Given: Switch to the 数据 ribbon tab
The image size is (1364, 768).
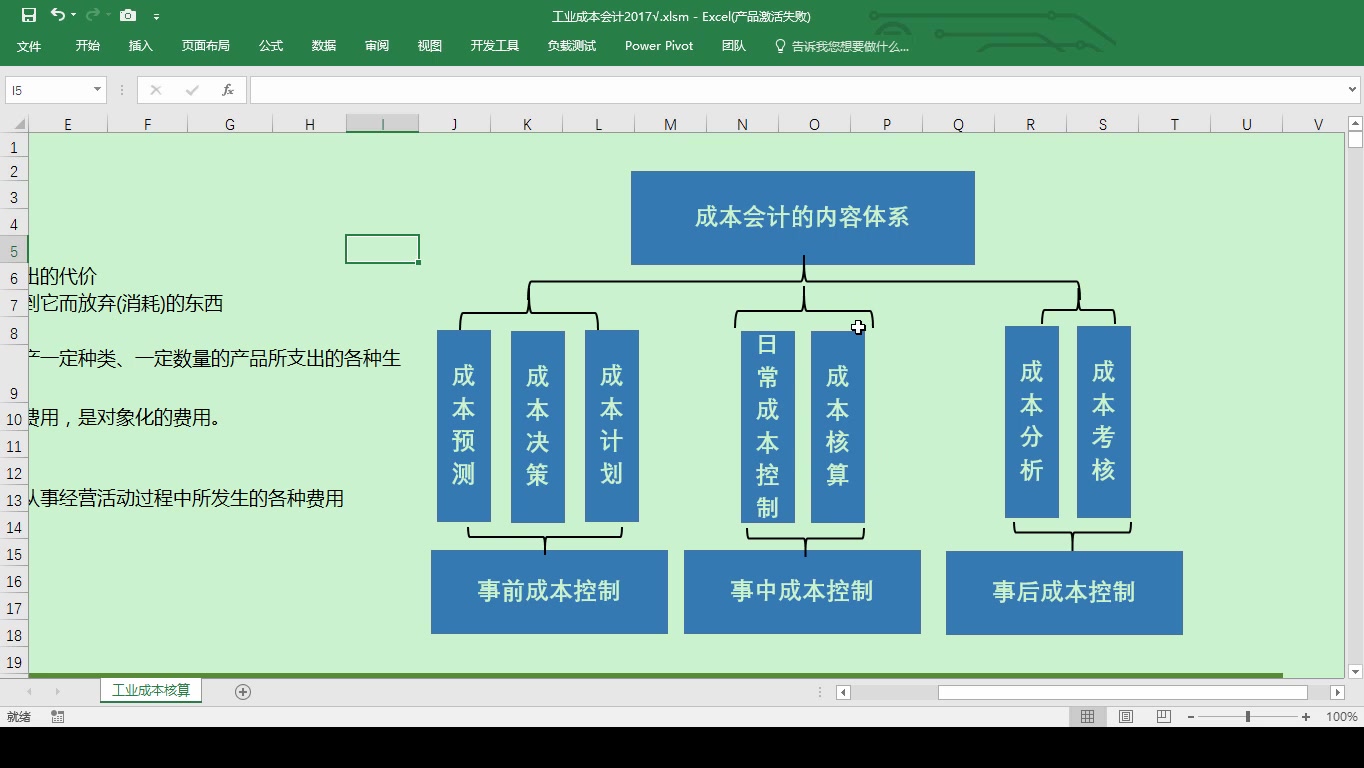Looking at the screenshot, I should [x=323, y=45].
